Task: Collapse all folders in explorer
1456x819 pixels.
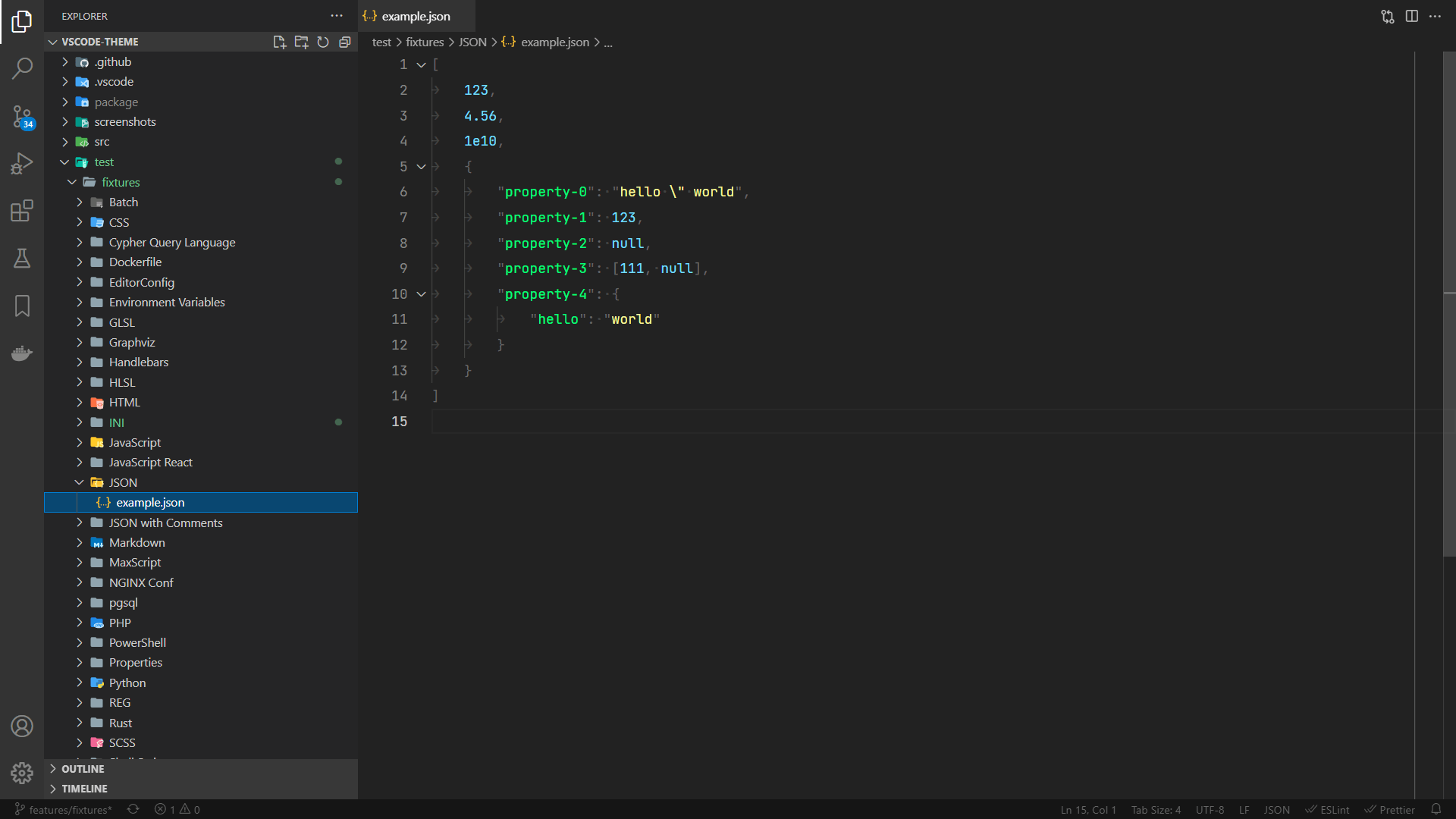Action: click(345, 42)
